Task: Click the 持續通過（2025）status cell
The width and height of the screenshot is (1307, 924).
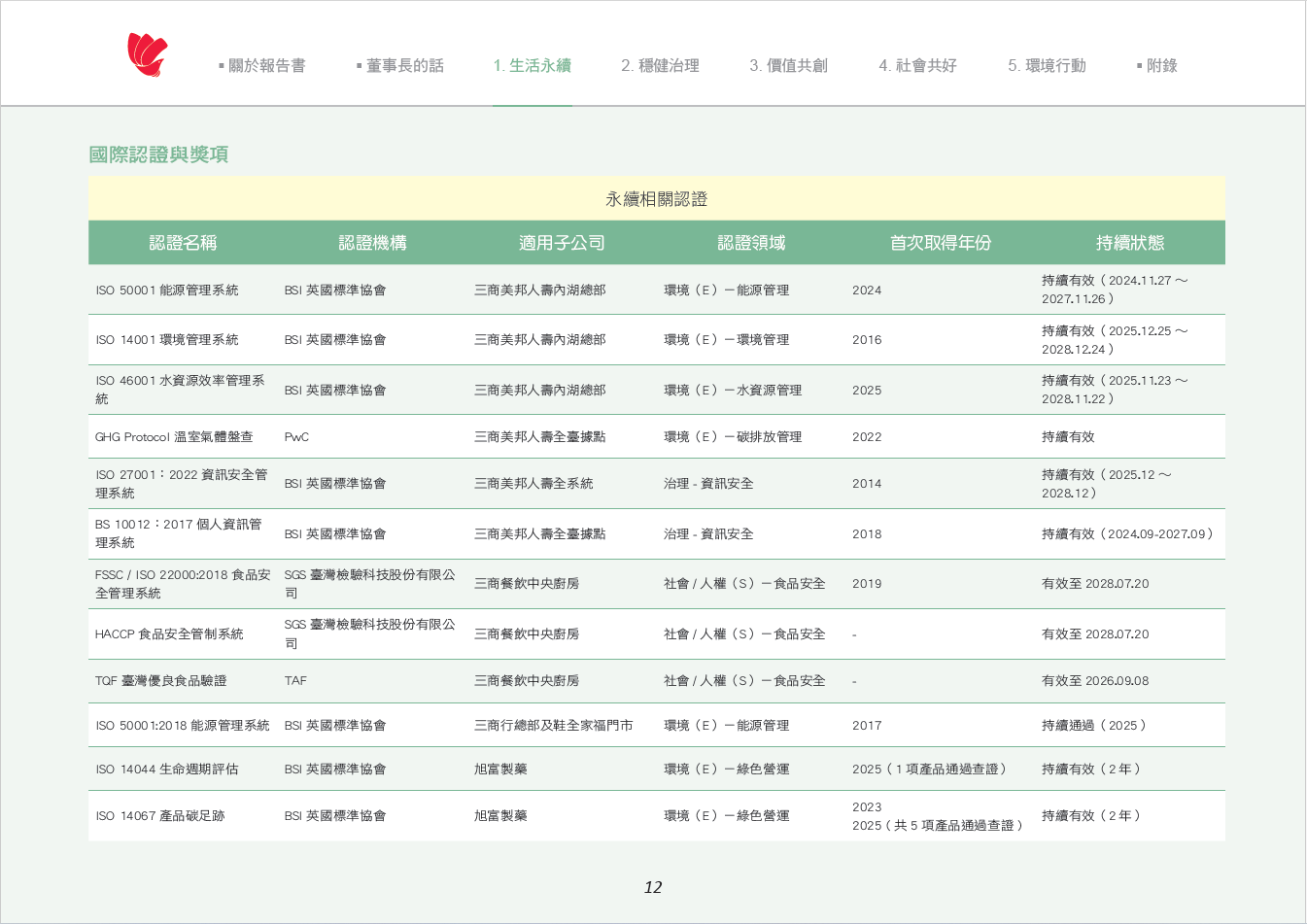Action: [1095, 726]
